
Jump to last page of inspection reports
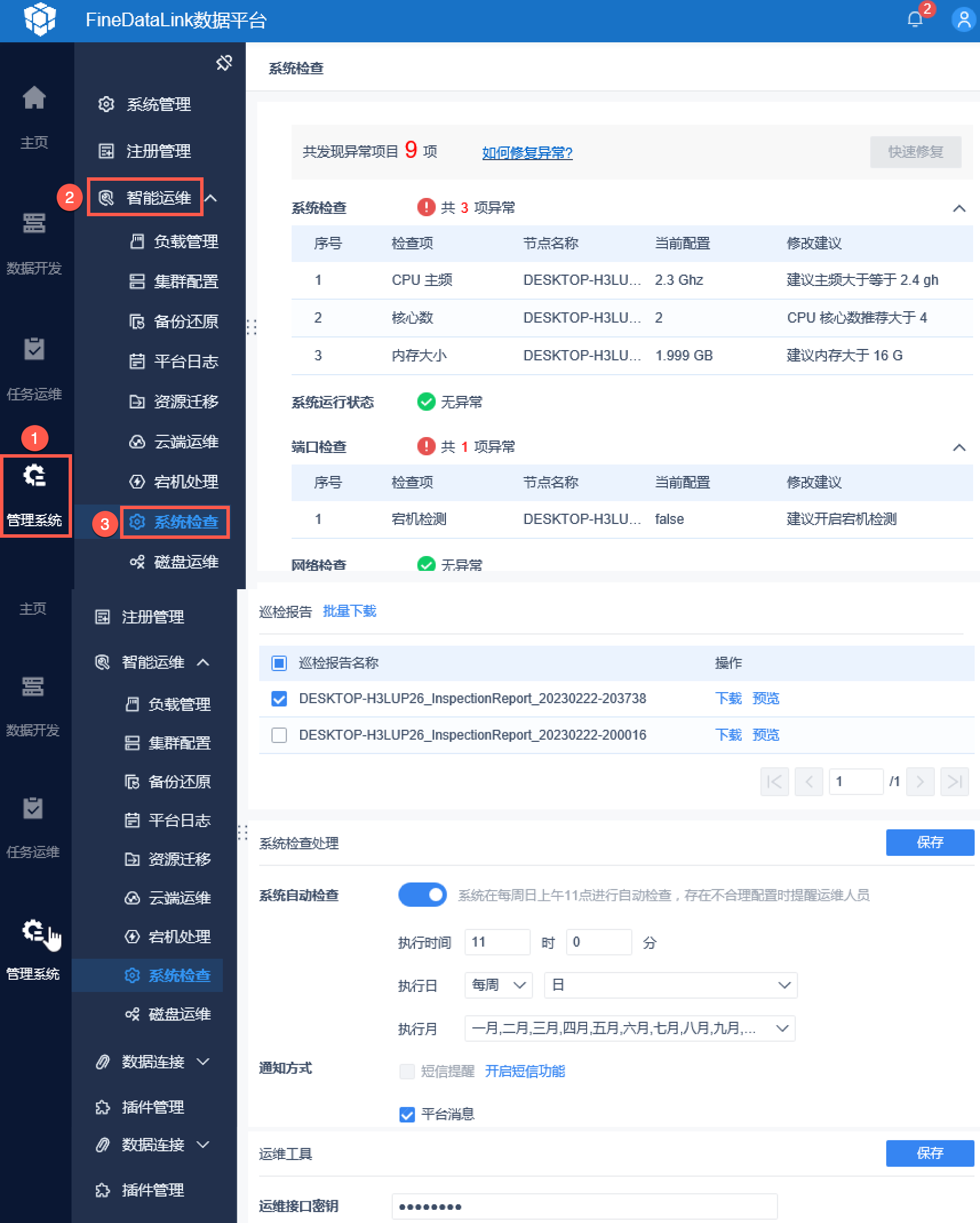click(x=954, y=781)
